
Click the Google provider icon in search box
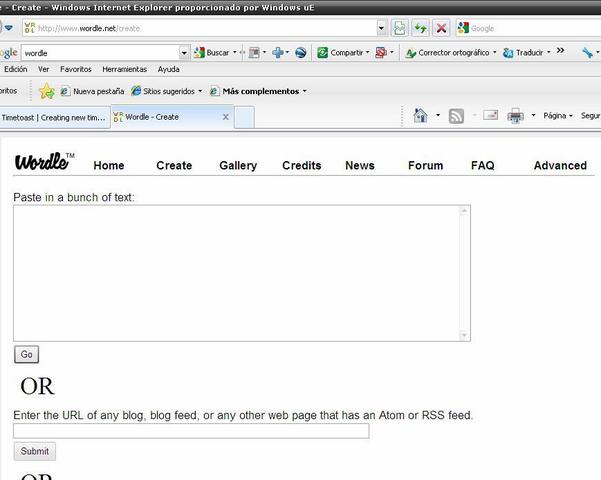pos(463,28)
